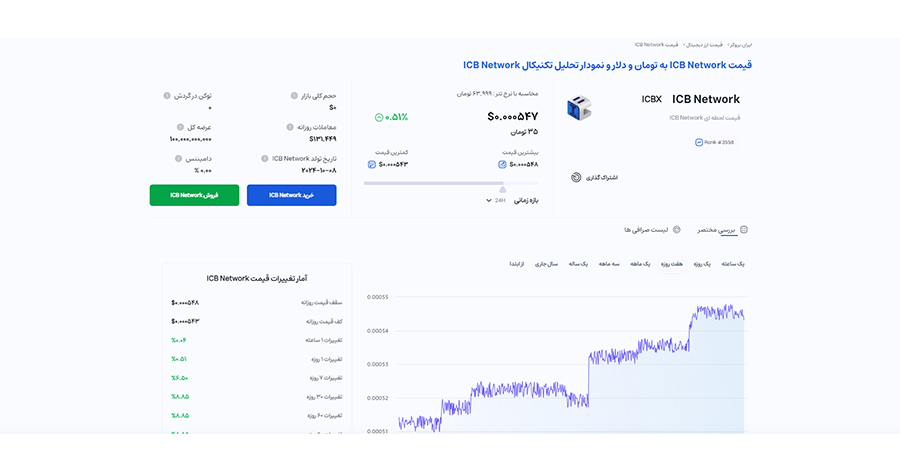
Task: Click the lowest price (کمترین قیمت) chart icon
Action: (x=371, y=165)
